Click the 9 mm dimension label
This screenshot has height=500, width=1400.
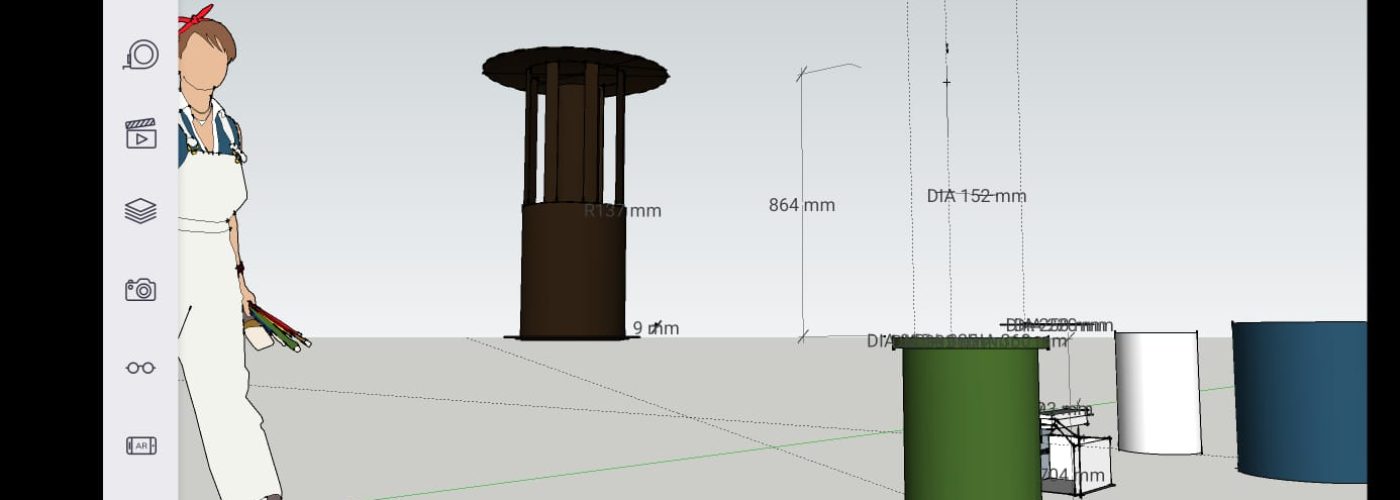[x=656, y=328]
